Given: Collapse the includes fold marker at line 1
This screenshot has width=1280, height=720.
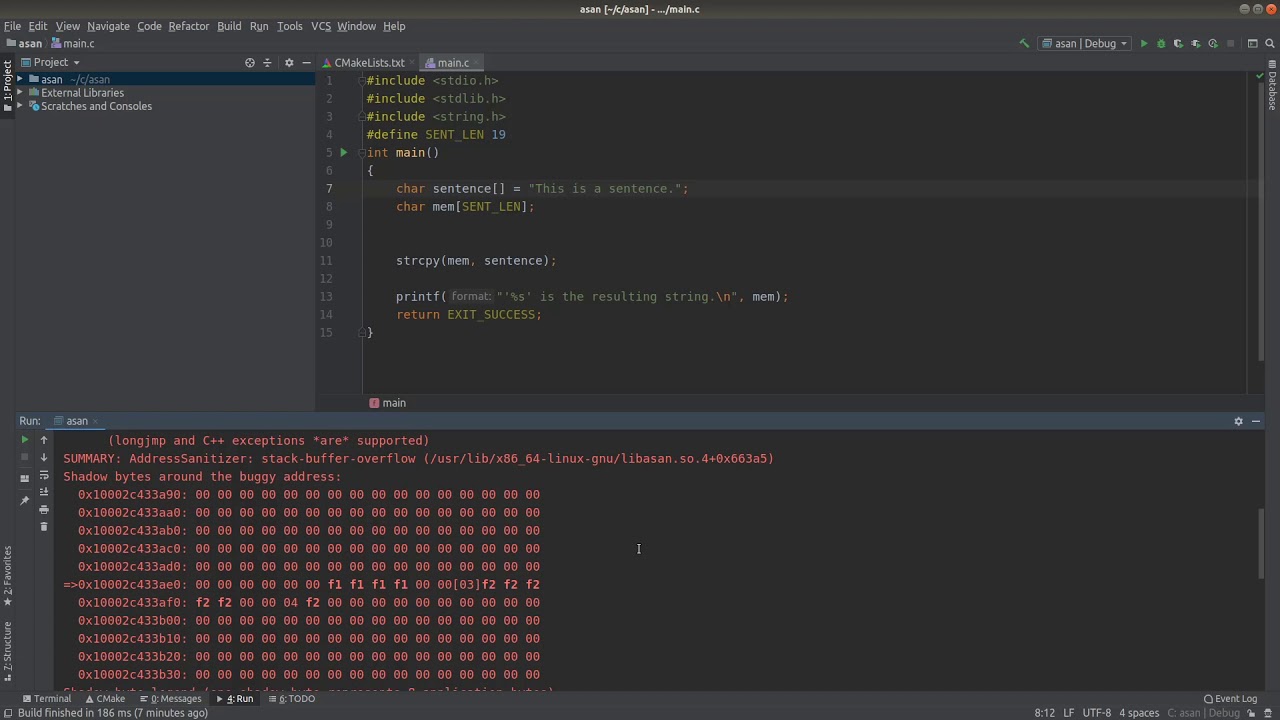Looking at the screenshot, I should coord(361,81).
